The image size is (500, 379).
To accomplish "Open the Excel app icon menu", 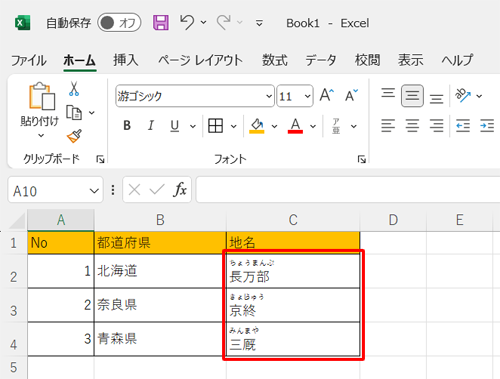I will coord(23,23).
